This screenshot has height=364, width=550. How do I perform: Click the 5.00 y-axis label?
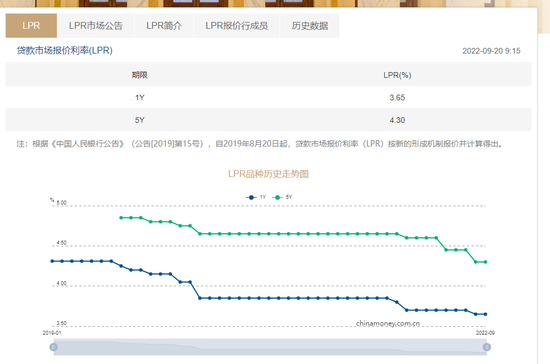tap(61, 203)
